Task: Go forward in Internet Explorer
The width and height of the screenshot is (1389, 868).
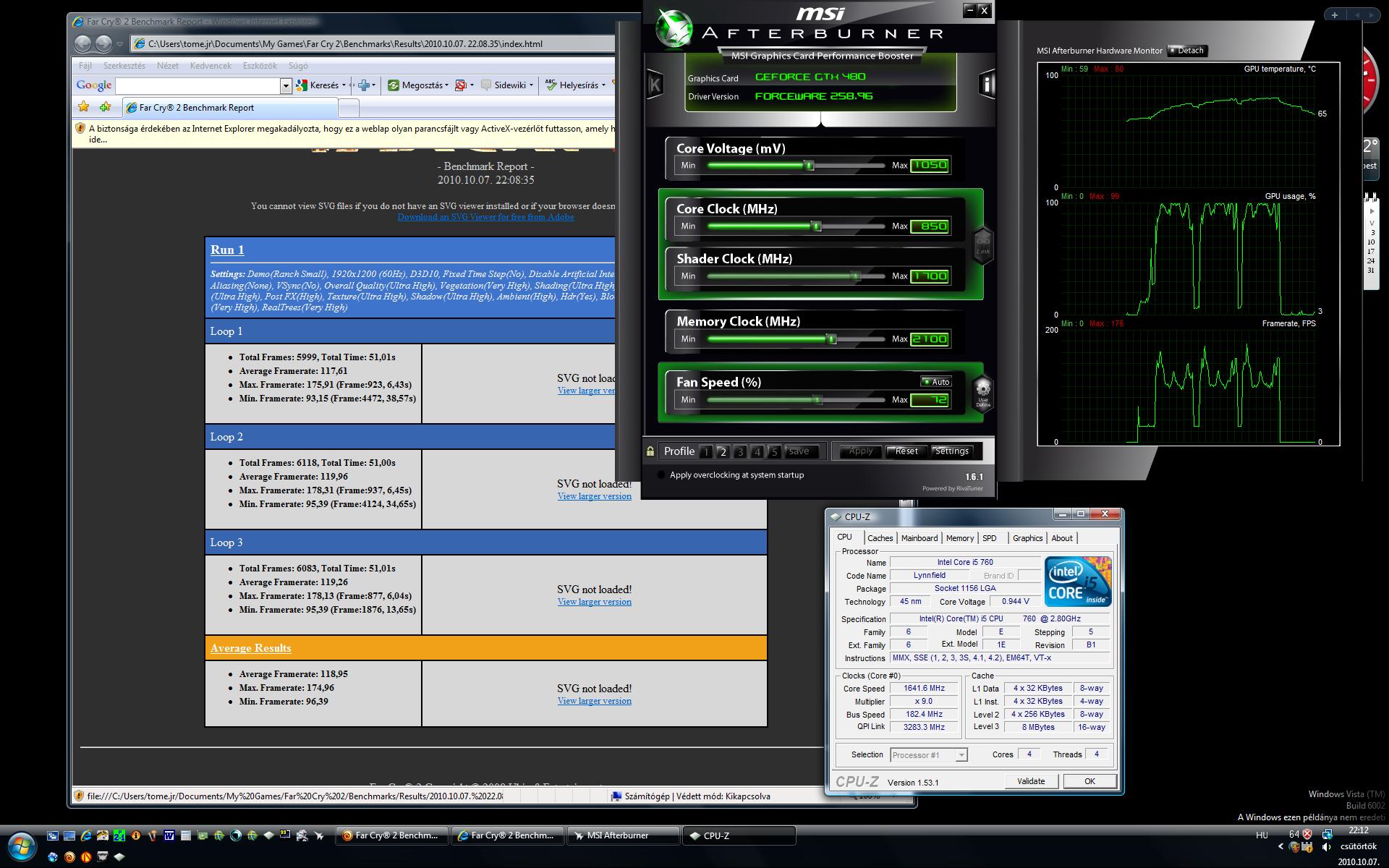Action: [103, 43]
